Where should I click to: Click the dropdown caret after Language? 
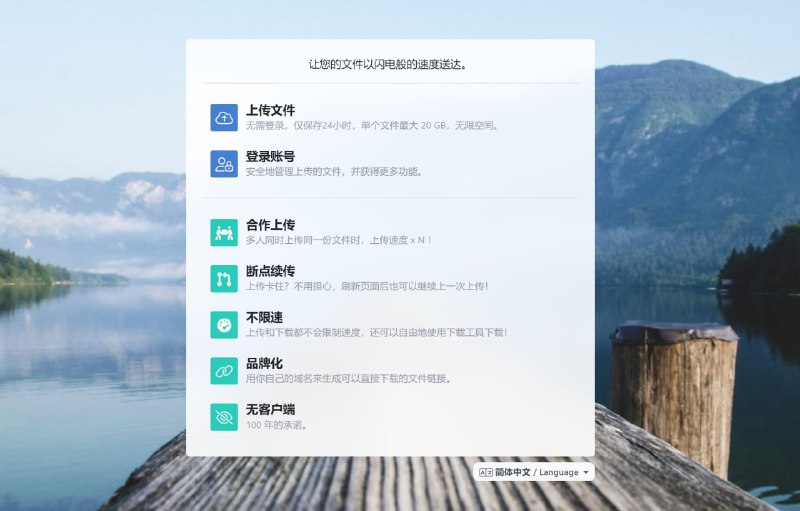click(x=586, y=473)
